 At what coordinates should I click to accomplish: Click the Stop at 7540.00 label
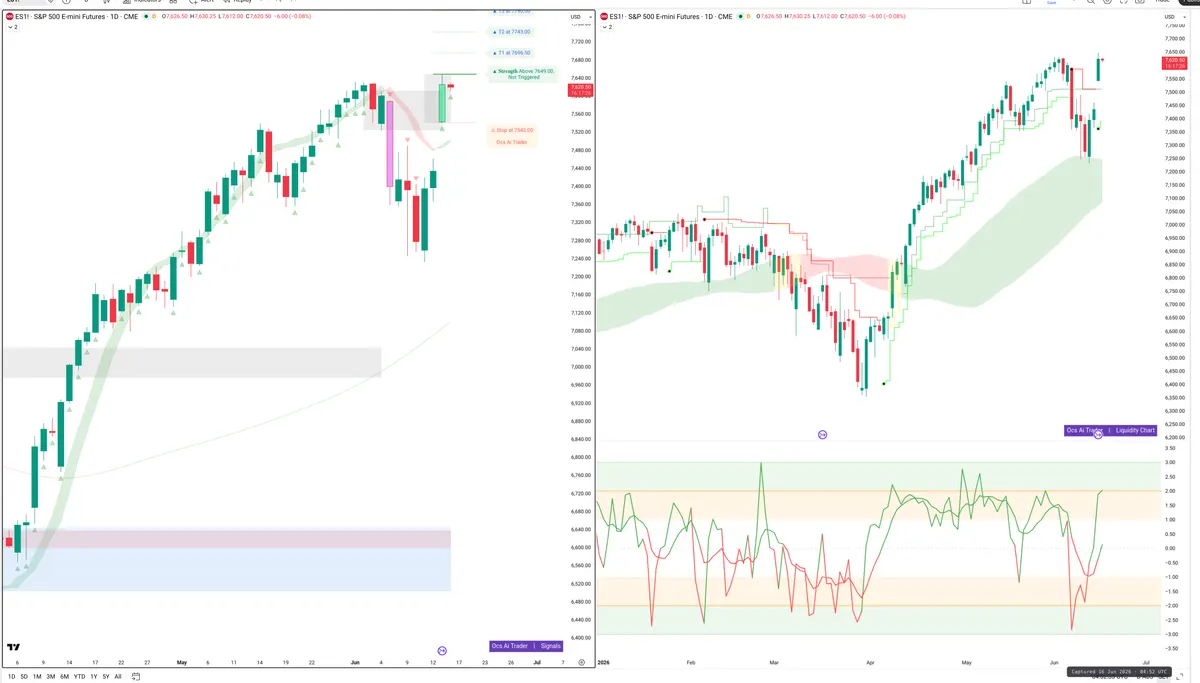512,130
